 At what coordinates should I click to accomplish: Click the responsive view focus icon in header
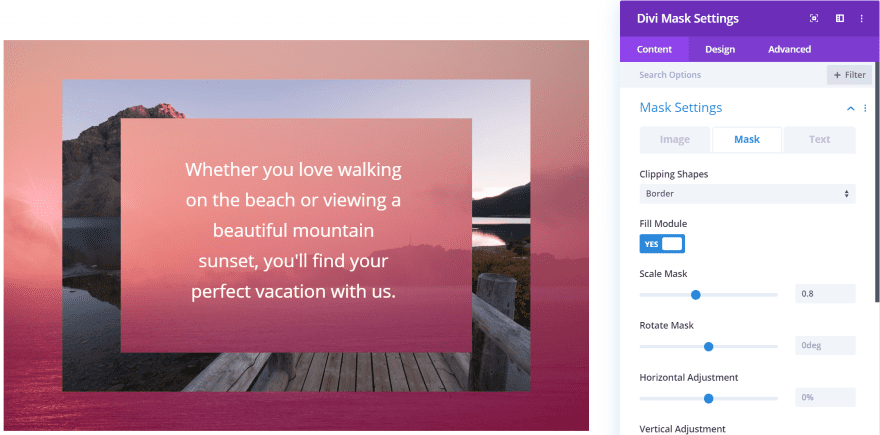point(814,19)
